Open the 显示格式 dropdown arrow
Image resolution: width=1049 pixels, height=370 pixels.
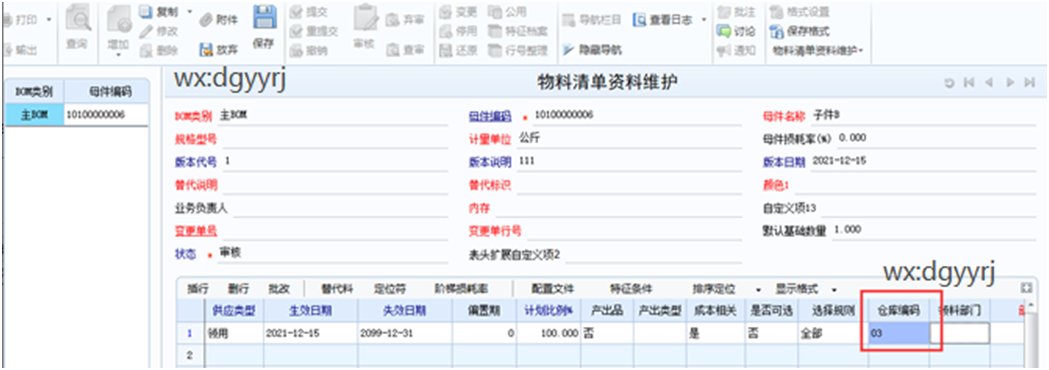coord(834,290)
